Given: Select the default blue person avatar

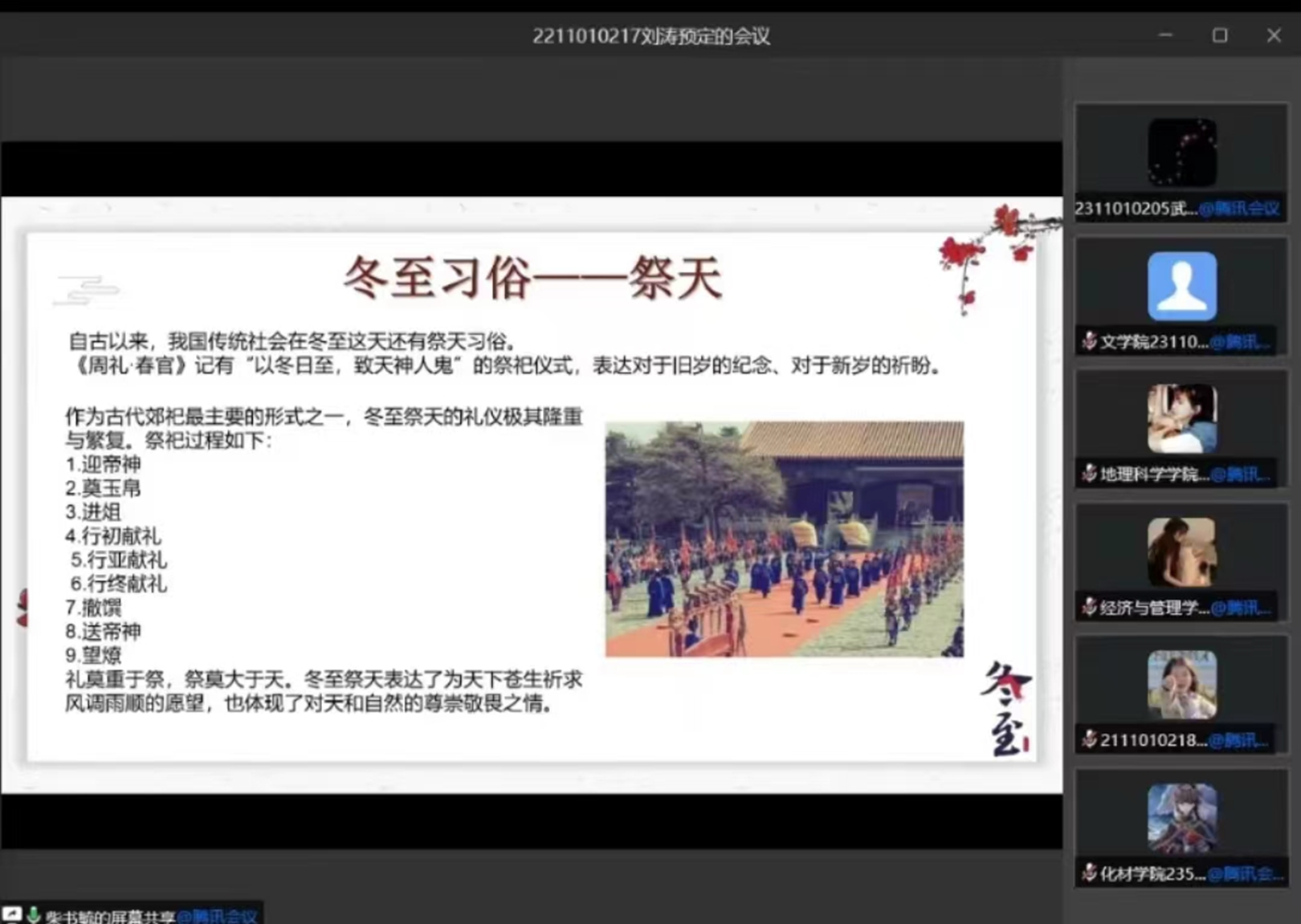Looking at the screenshot, I should click(1181, 287).
